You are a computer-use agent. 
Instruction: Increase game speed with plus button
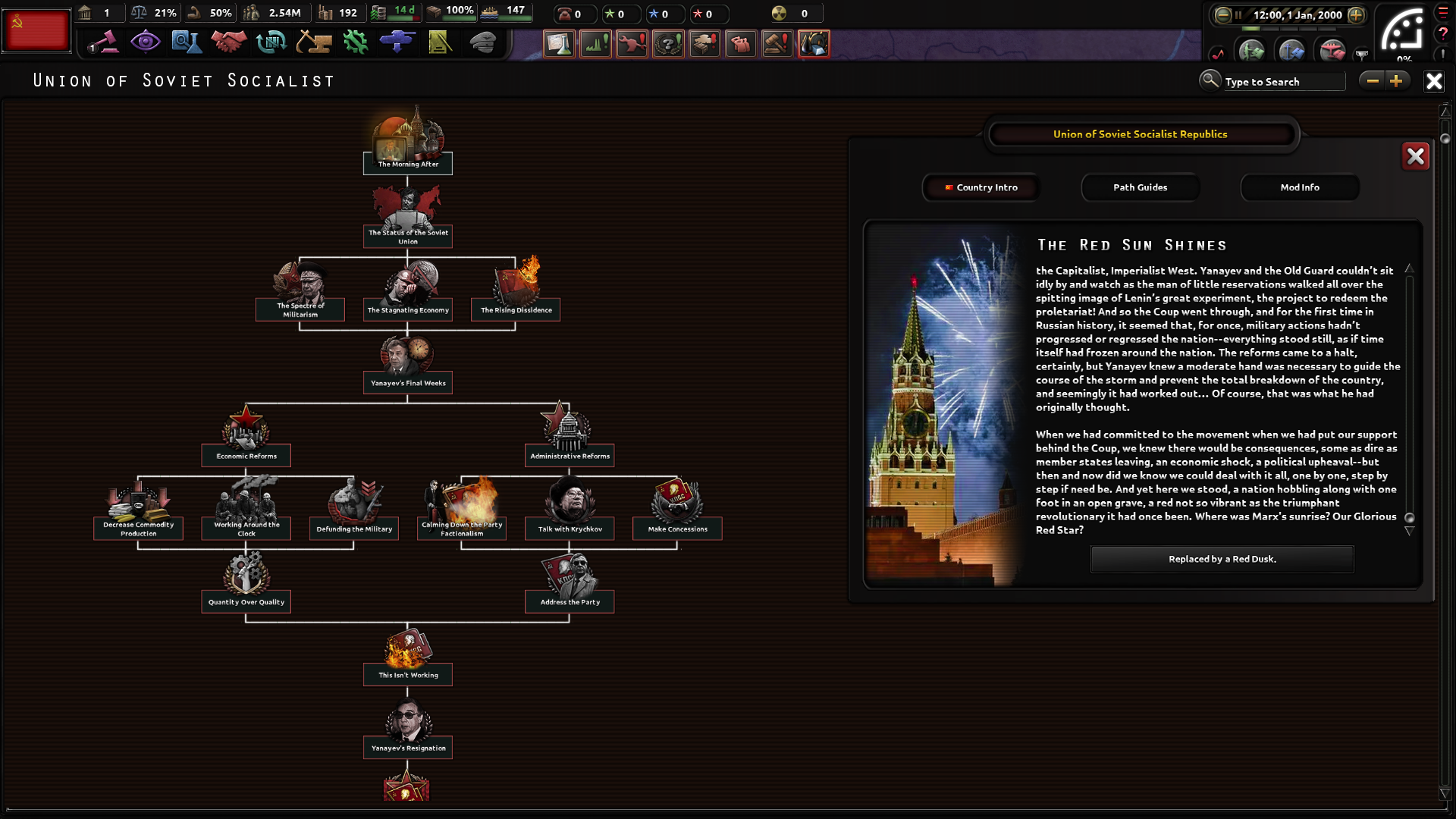[x=1356, y=14]
